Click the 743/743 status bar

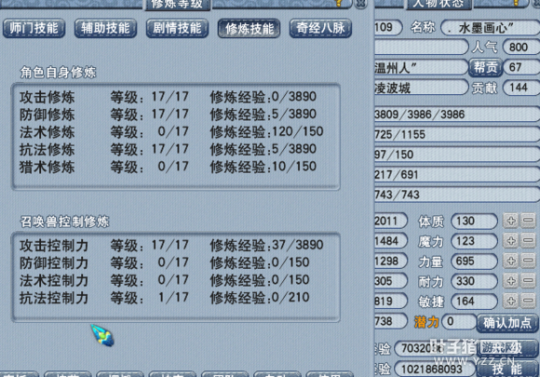pos(457,195)
